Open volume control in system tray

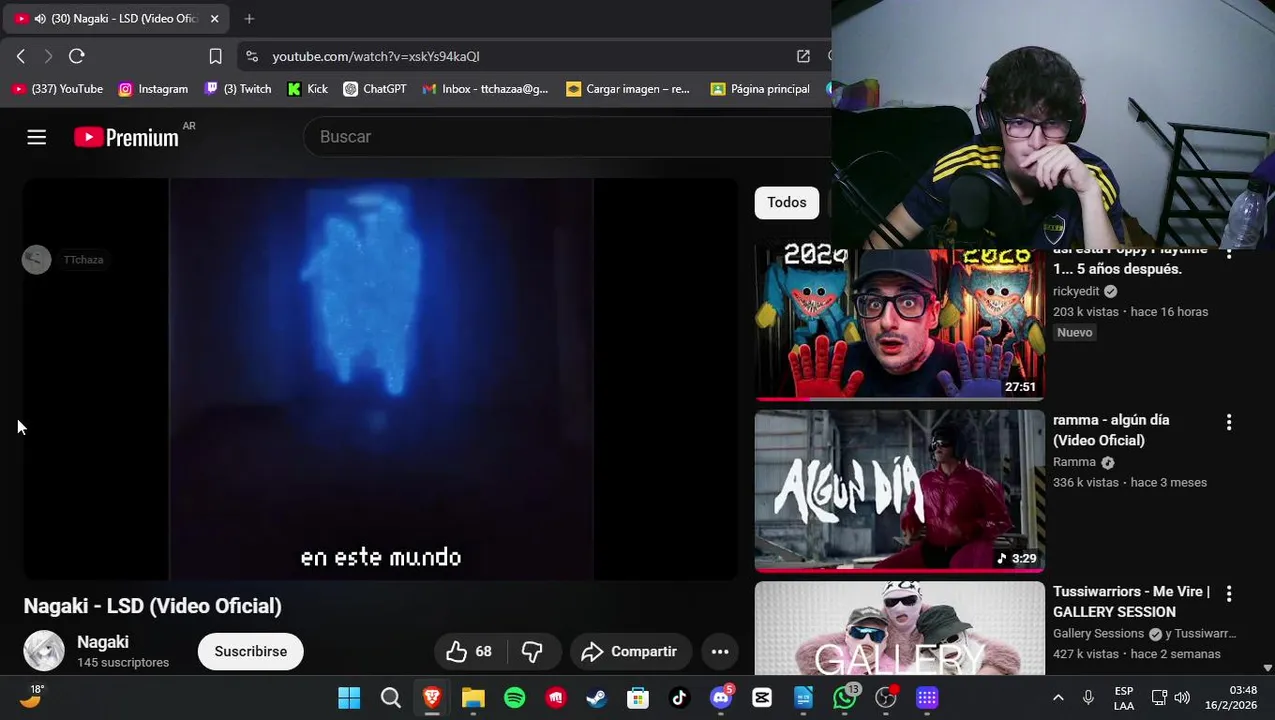click(x=1182, y=698)
